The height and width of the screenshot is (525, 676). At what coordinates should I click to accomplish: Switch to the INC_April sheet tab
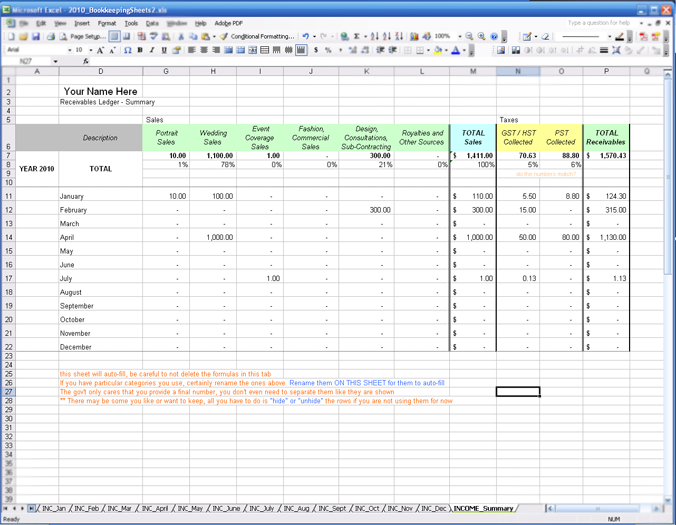(x=155, y=509)
